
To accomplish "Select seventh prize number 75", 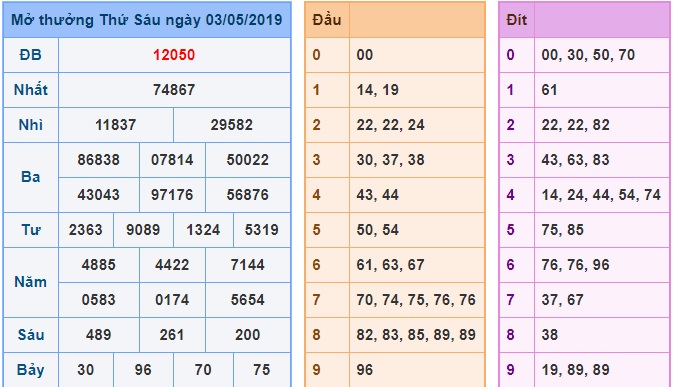I will (x=262, y=370).
